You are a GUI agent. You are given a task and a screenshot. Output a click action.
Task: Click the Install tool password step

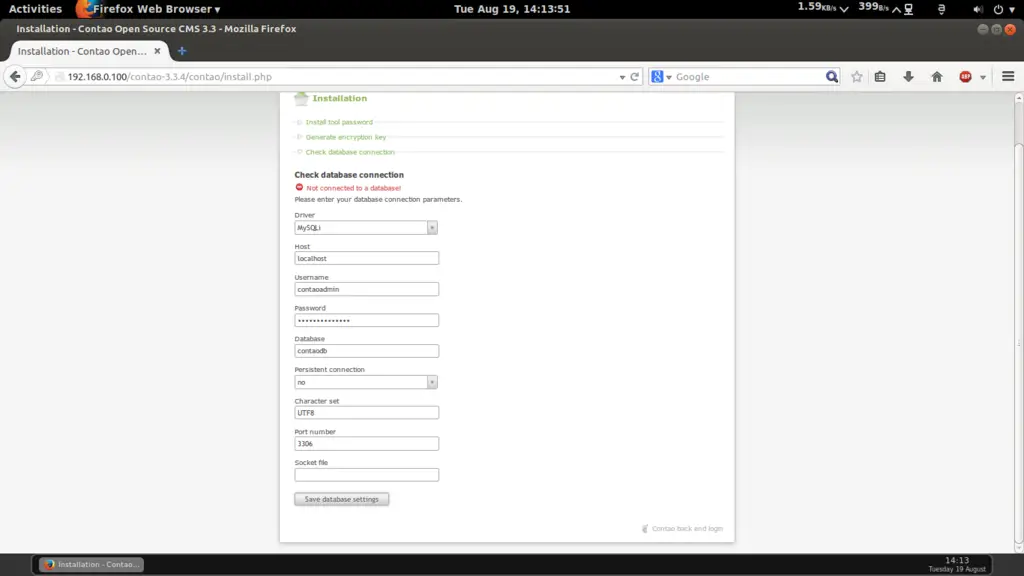pos(339,122)
